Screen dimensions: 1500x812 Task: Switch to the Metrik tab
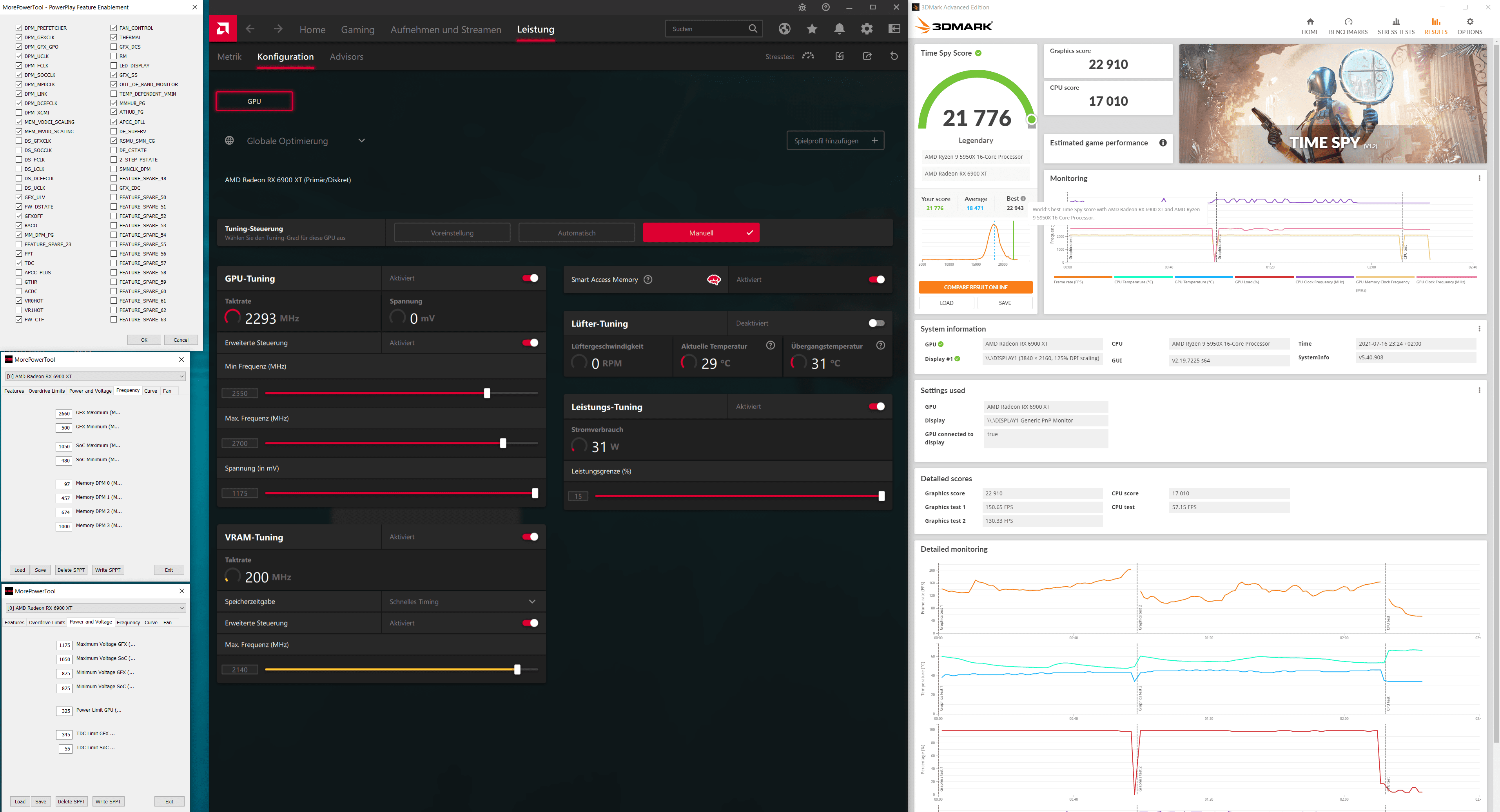coord(229,56)
